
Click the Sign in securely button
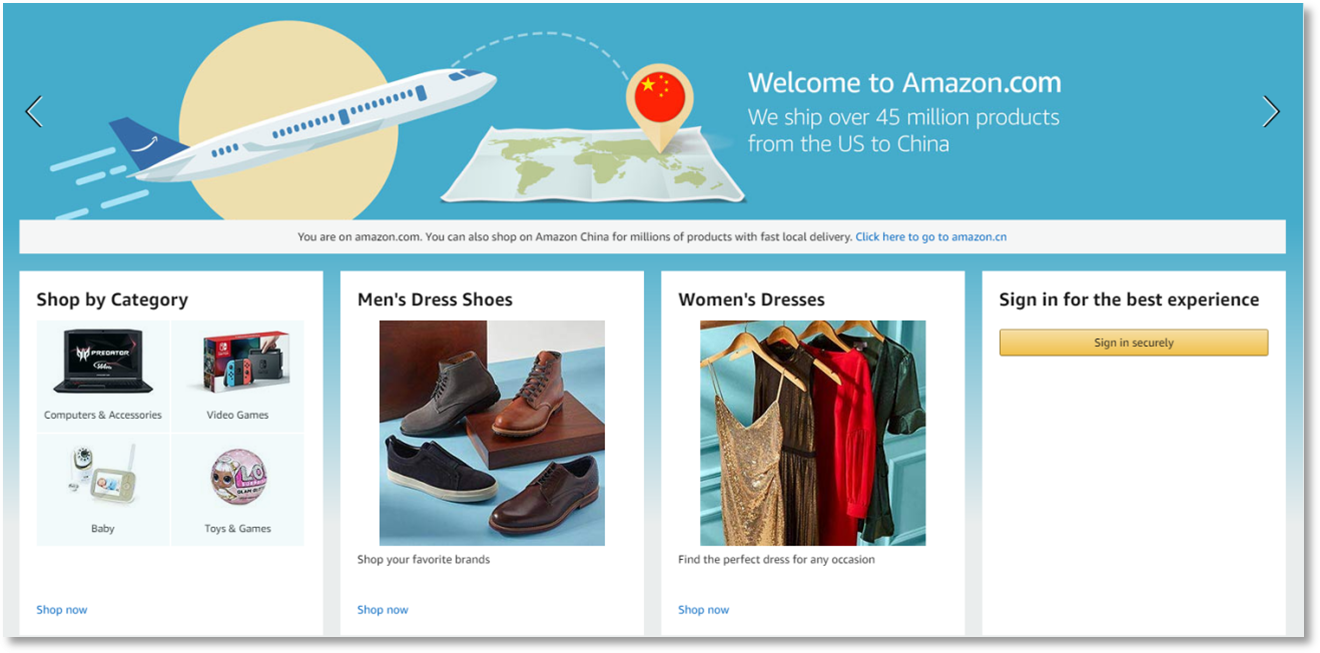click(x=1133, y=343)
